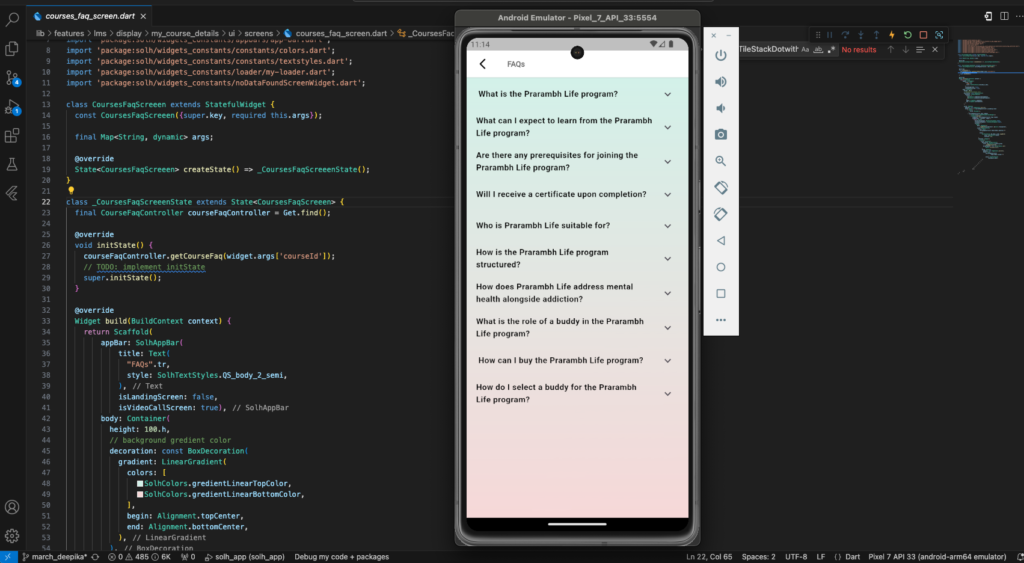Rotate the emulator left
Viewport: 1024px width, 563px height.
(720, 187)
